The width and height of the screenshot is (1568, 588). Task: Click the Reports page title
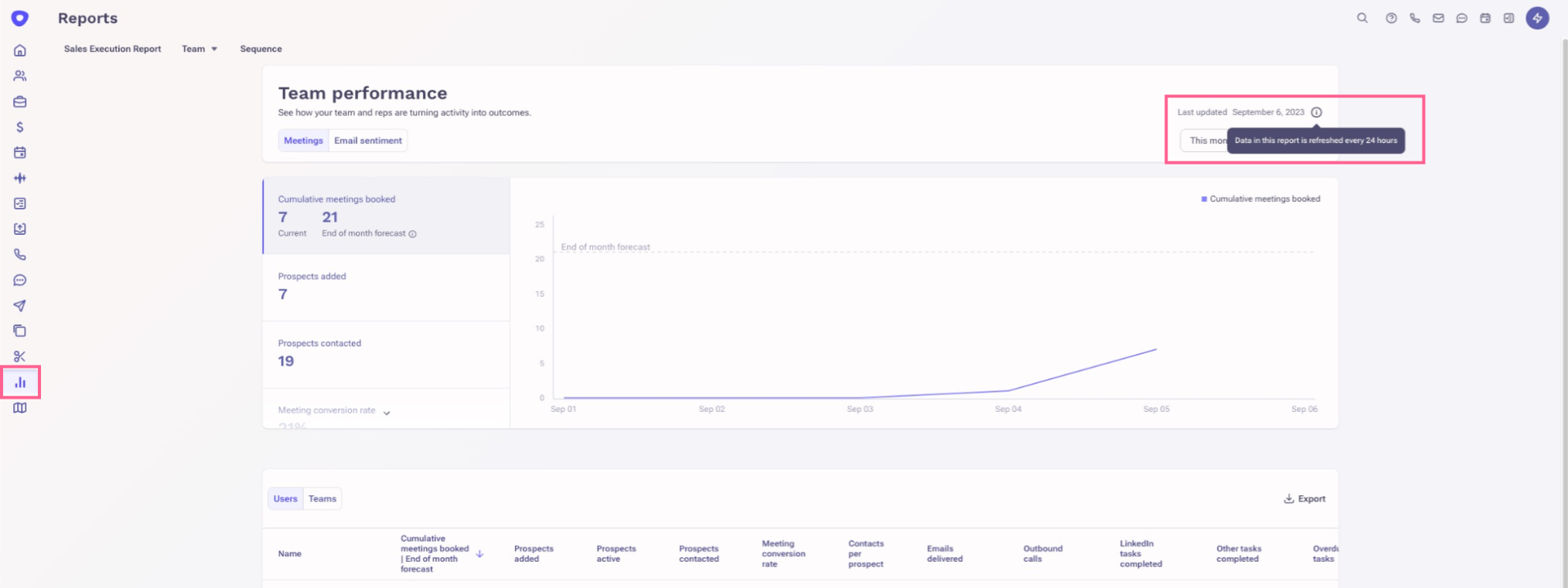coord(87,18)
